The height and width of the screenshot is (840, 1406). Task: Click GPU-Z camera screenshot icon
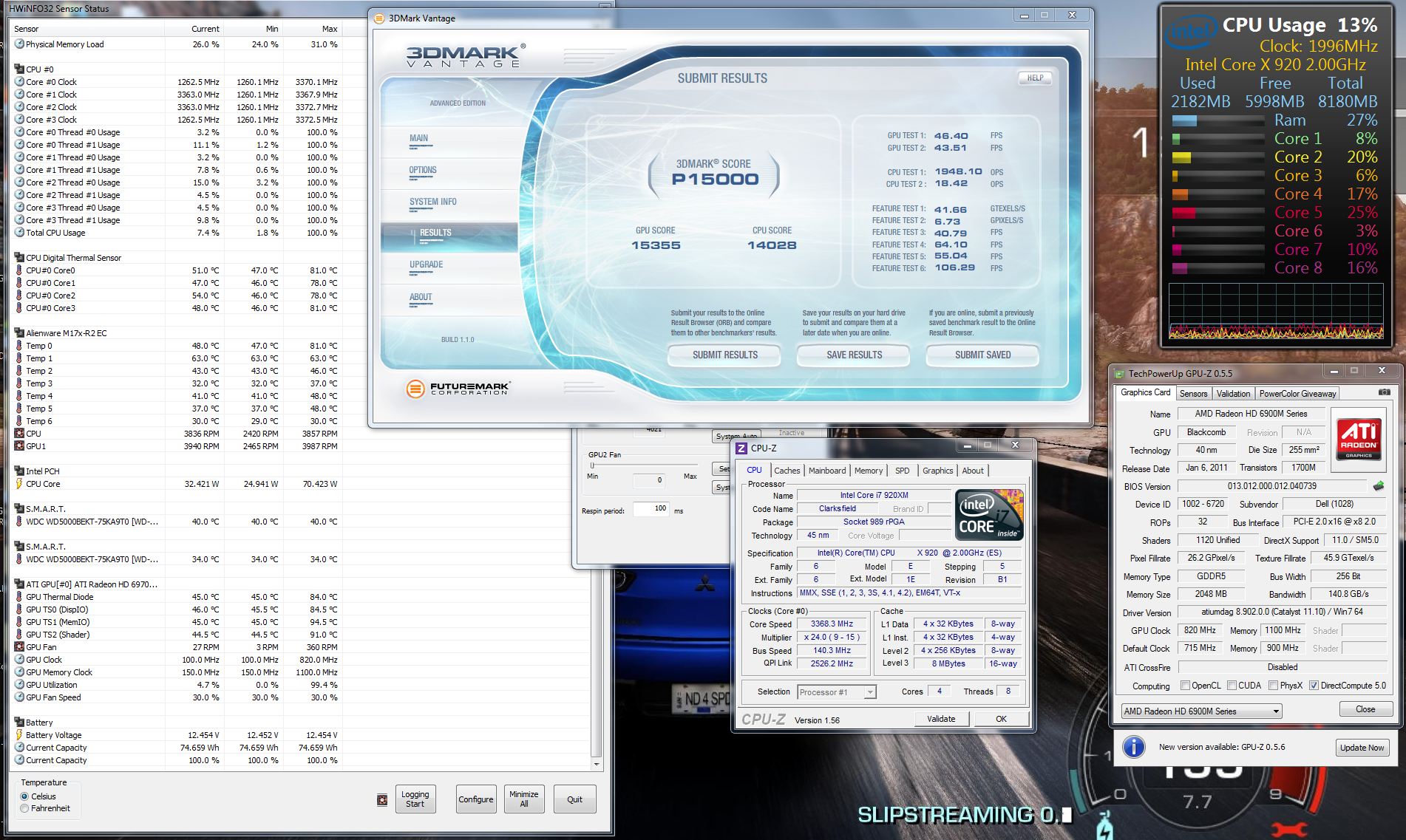1384,392
